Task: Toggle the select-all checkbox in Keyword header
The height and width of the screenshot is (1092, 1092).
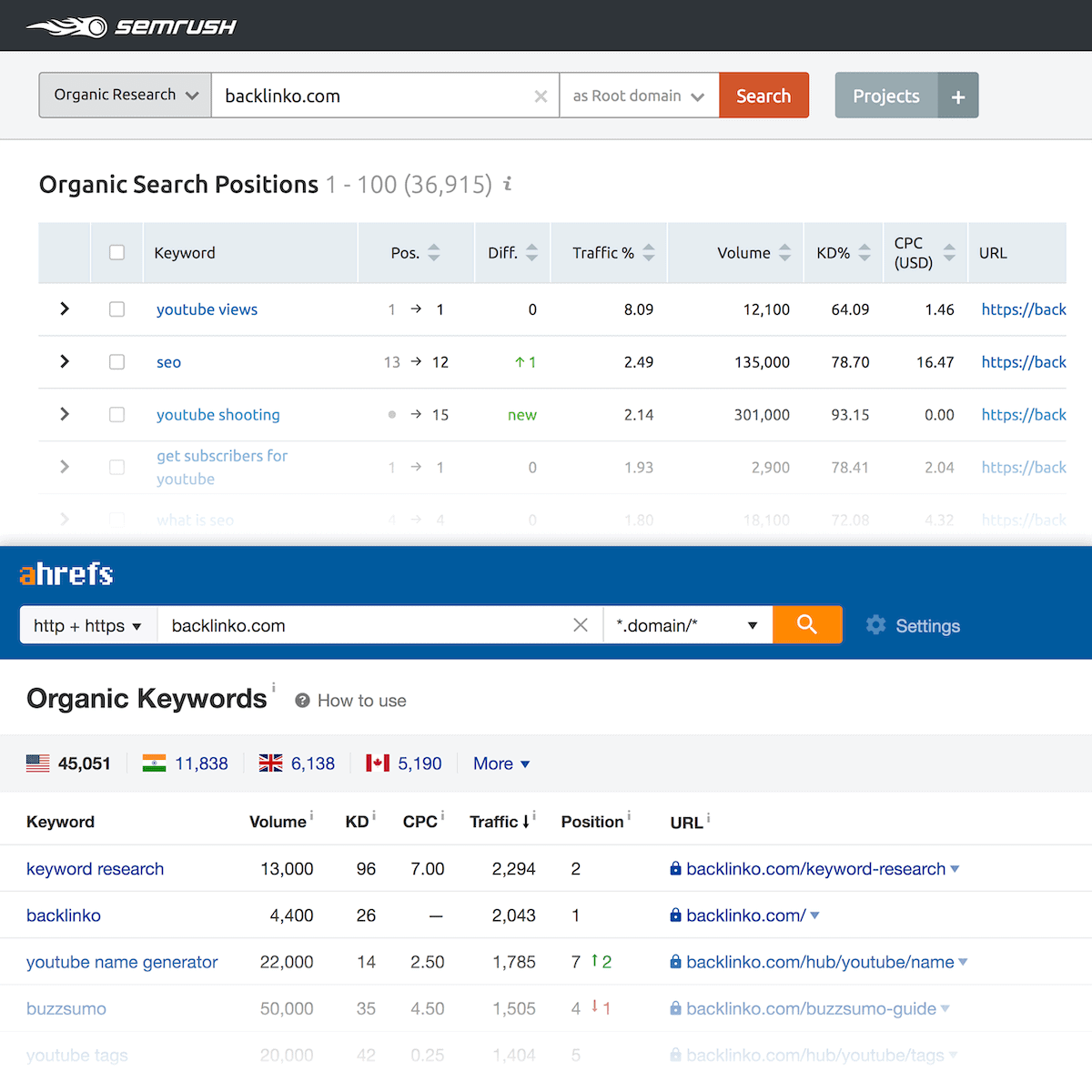Action: click(x=116, y=252)
